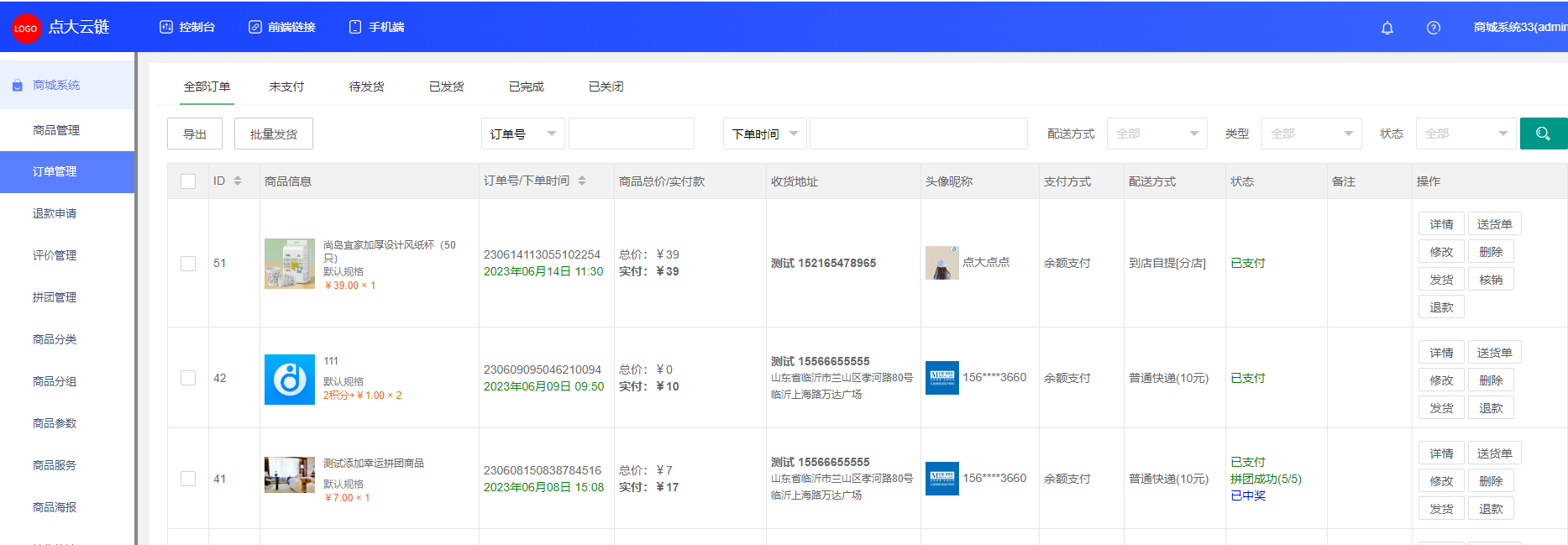
Task: Click 送货单 for order 51
Action: tap(1495, 224)
